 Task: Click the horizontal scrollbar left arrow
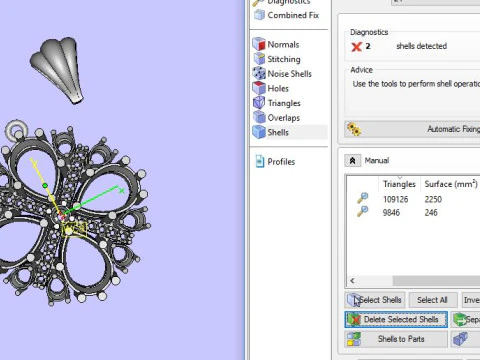352,281
